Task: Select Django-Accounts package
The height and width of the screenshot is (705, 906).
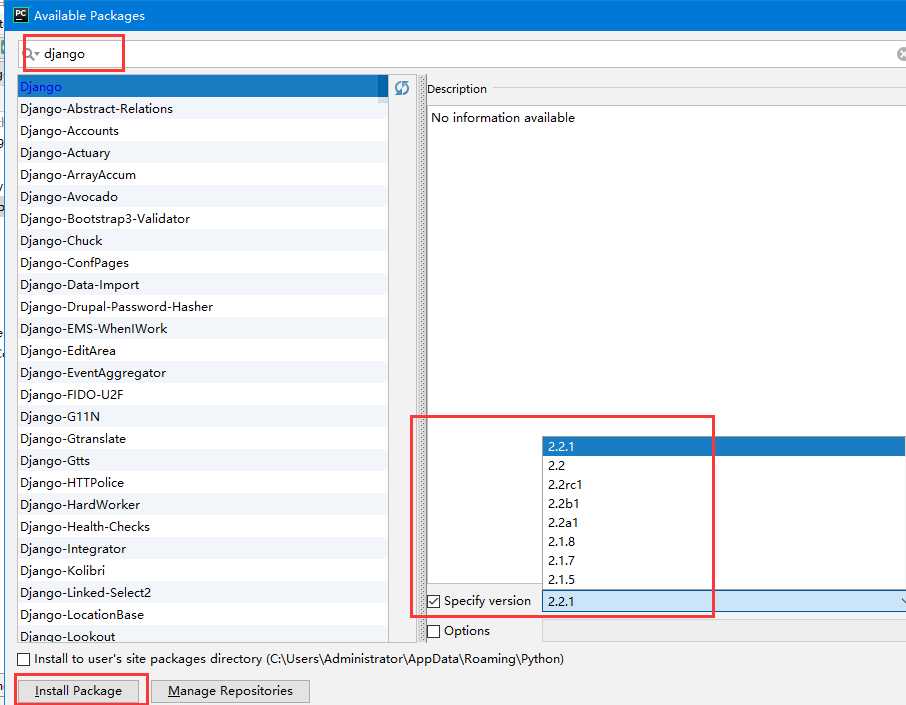Action: point(202,131)
